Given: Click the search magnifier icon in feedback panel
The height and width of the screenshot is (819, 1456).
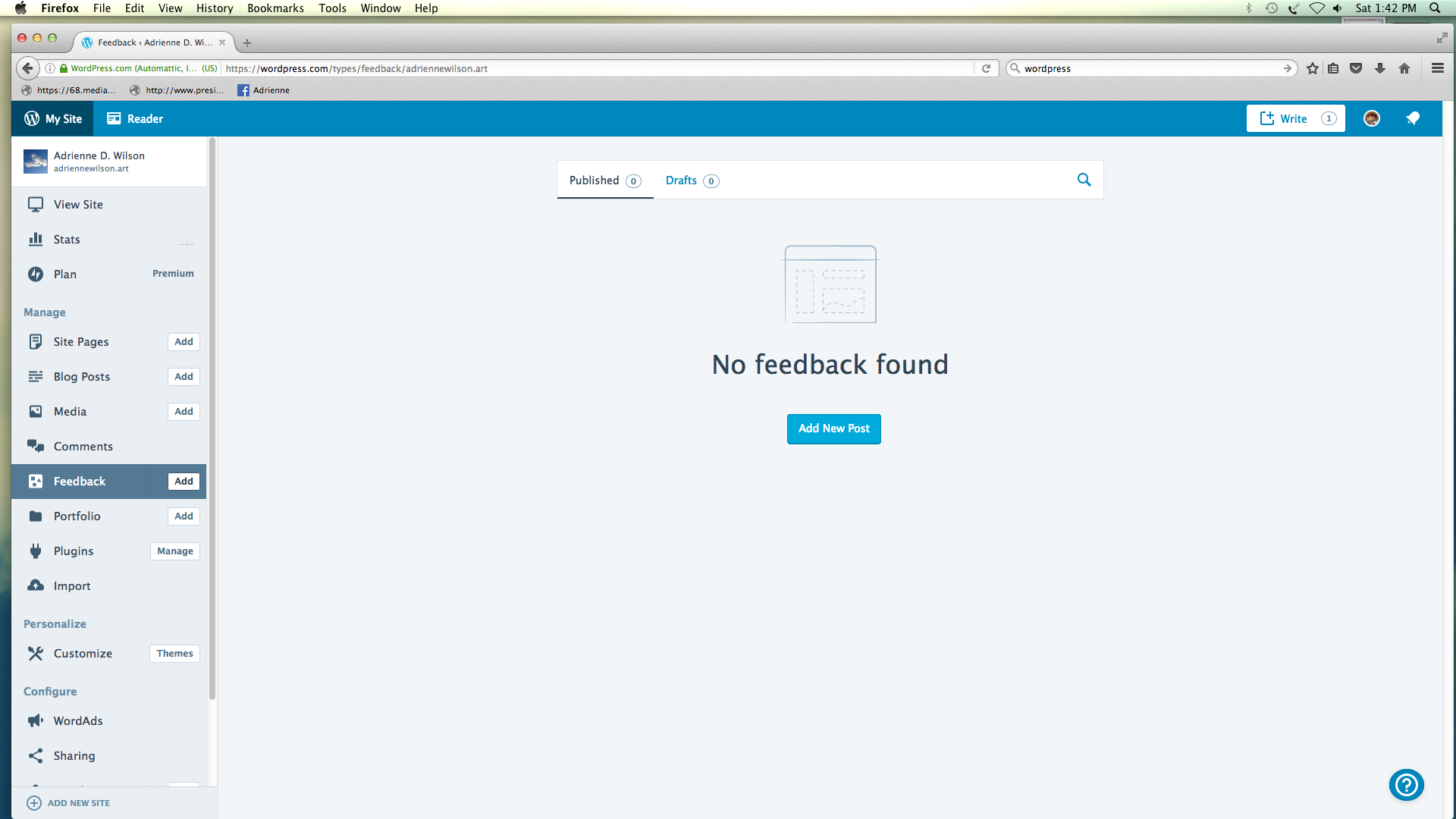Looking at the screenshot, I should (1084, 180).
